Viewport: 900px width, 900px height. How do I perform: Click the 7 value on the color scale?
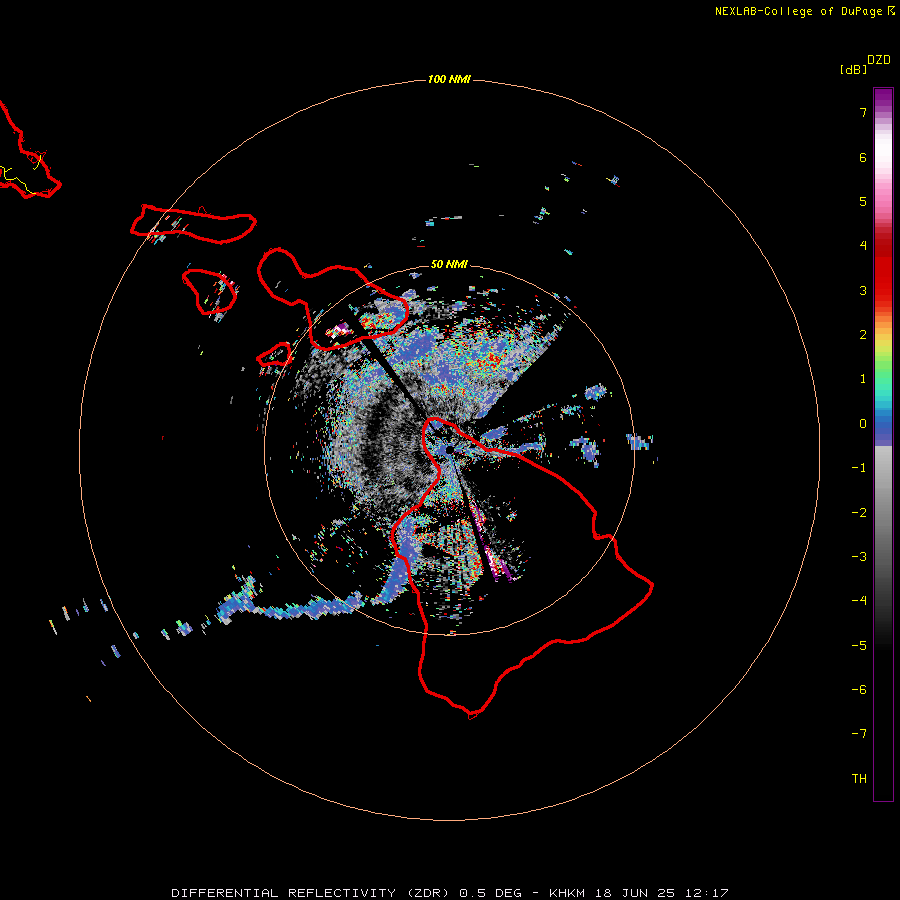[x=863, y=112]
